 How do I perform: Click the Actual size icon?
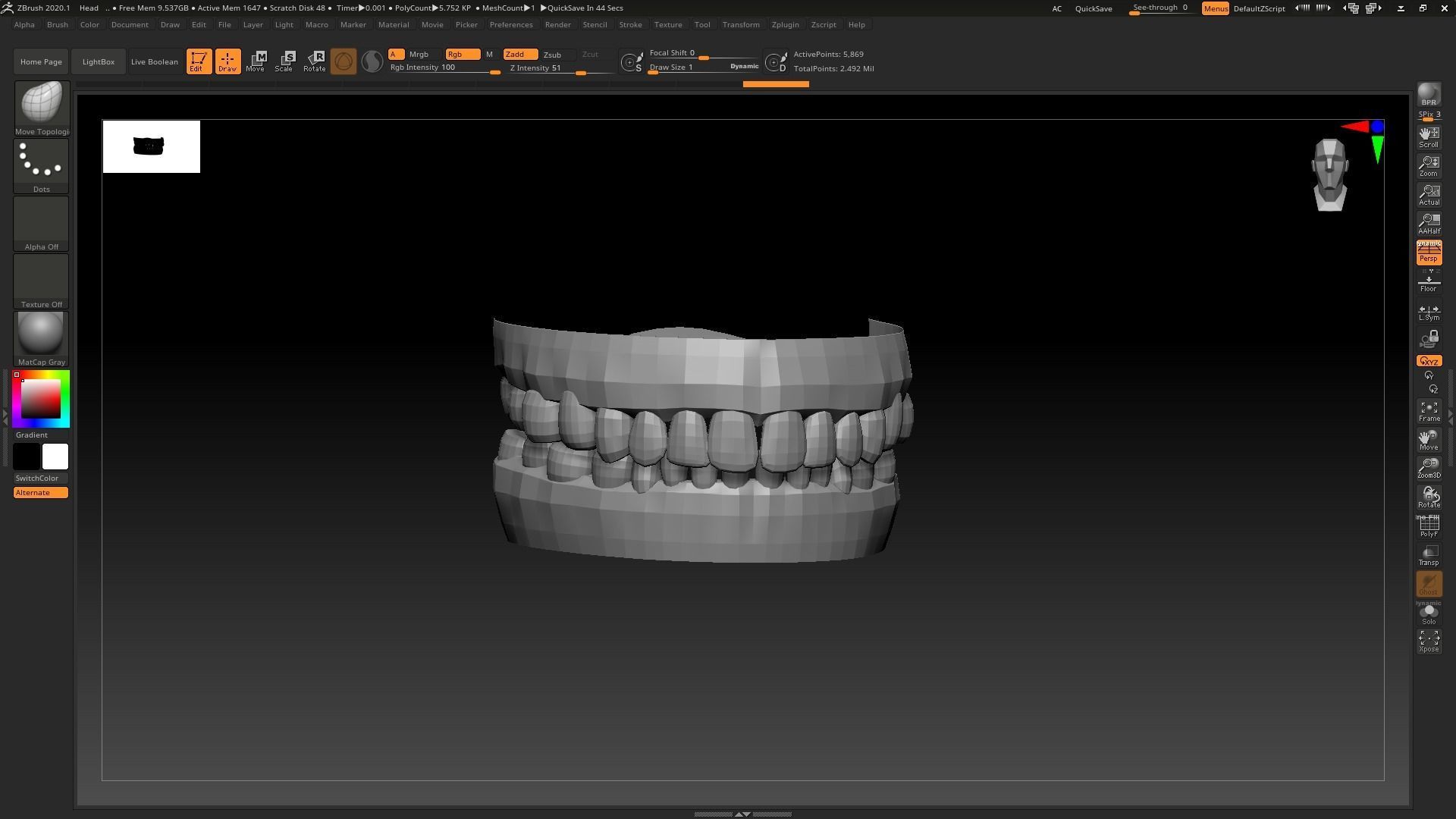click(x=1429, y=195)
